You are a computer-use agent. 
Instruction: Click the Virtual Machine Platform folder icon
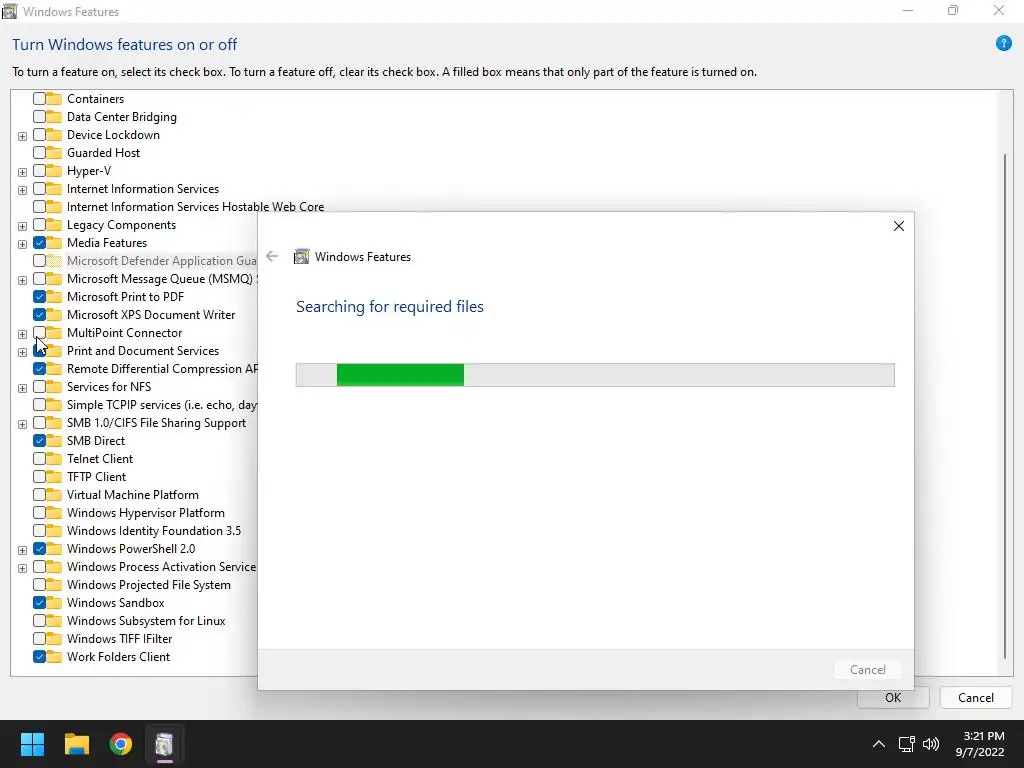click(54, 495)
